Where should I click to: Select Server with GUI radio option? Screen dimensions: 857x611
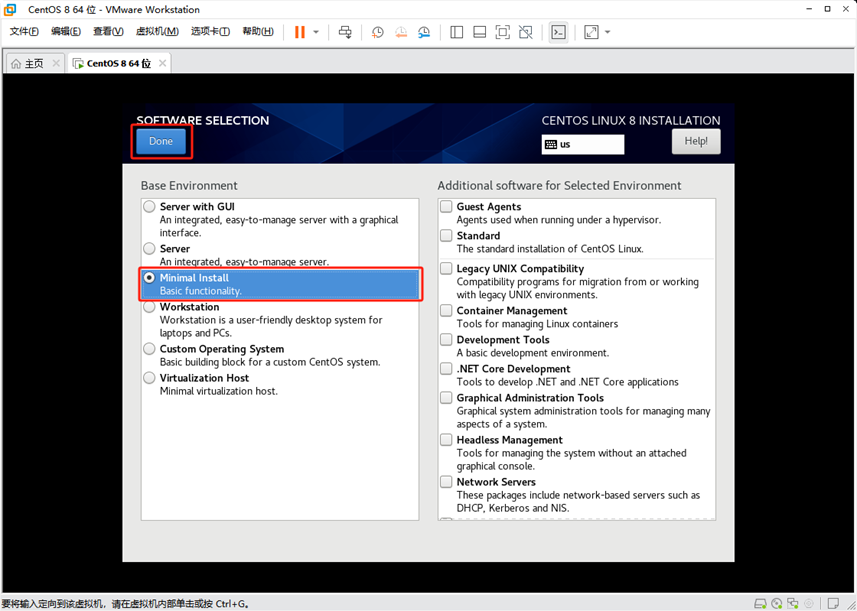(149, 207)
